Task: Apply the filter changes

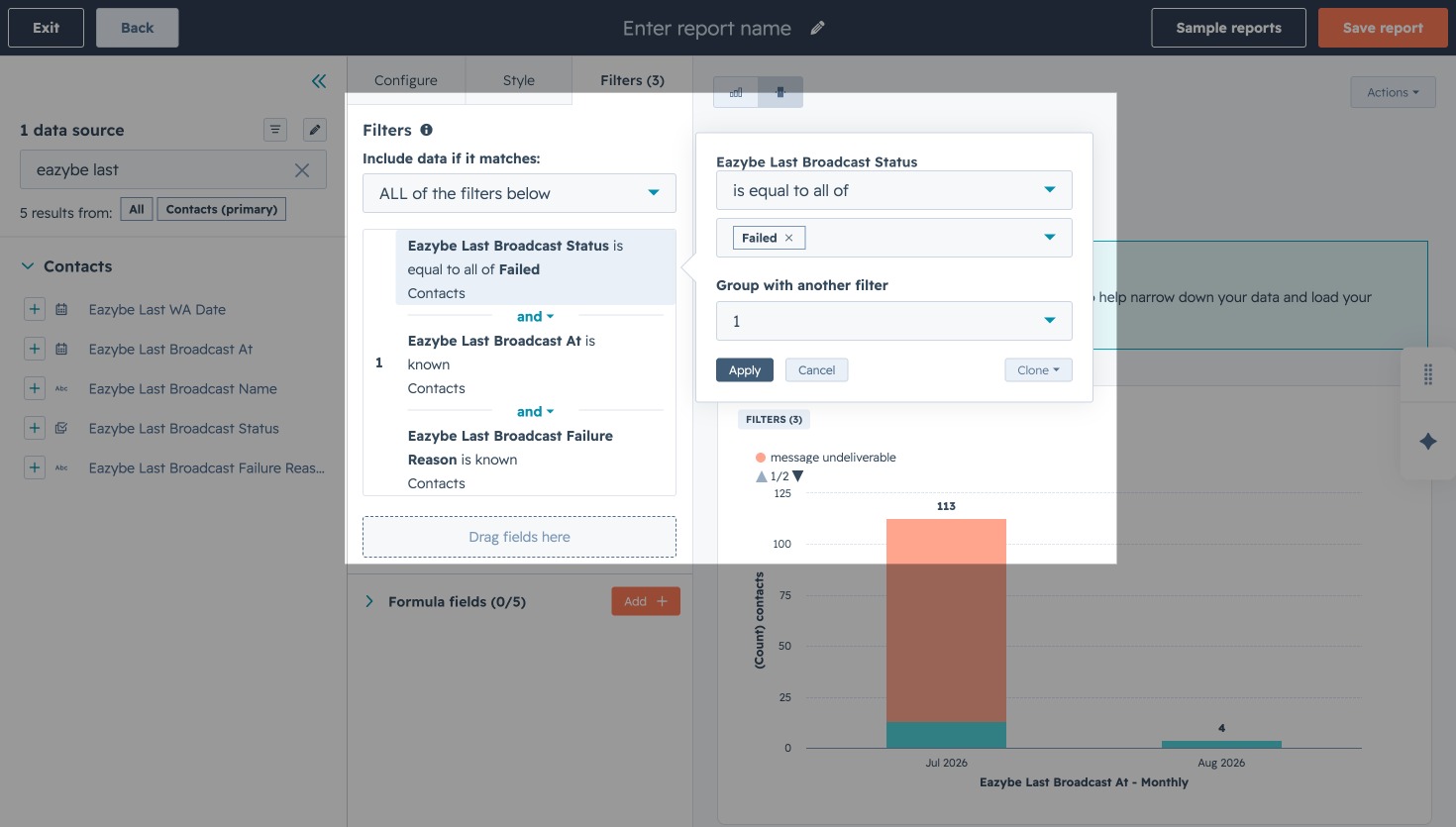Action: click(x=745, y=370)
